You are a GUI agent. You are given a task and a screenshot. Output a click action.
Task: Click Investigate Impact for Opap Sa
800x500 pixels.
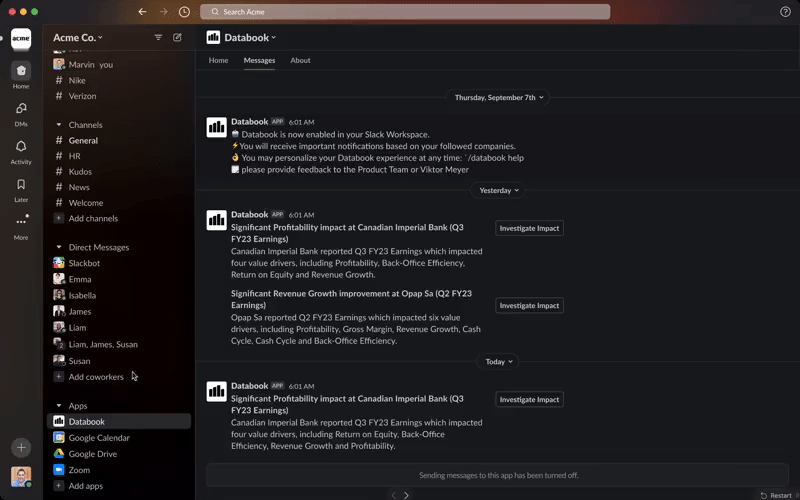click(529, 306)
